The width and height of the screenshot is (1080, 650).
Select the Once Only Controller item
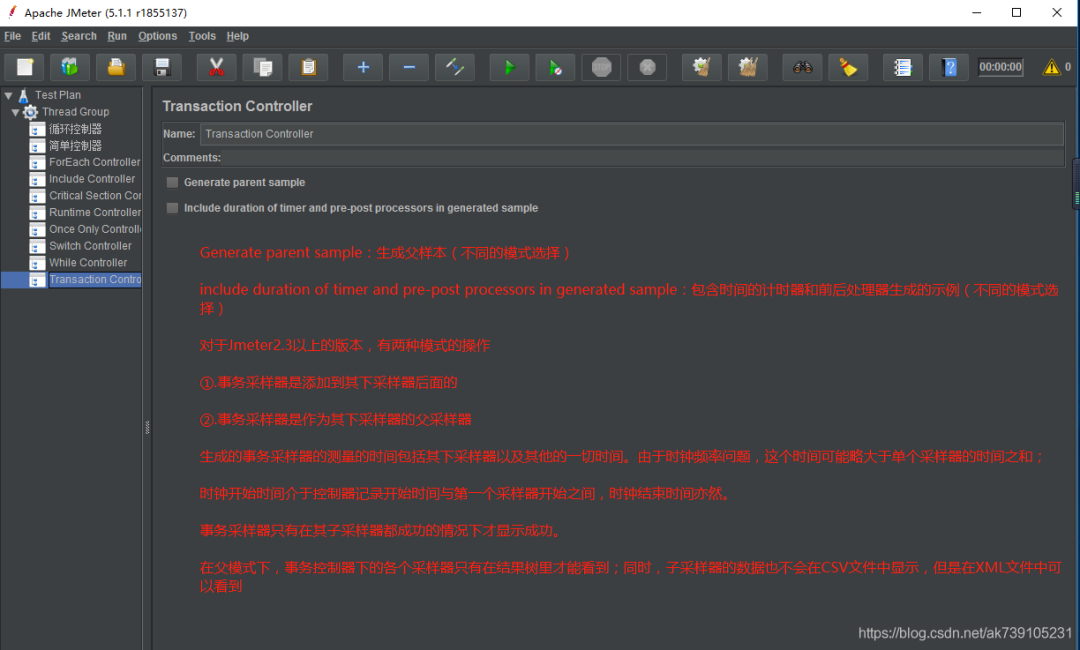point(95,229)
